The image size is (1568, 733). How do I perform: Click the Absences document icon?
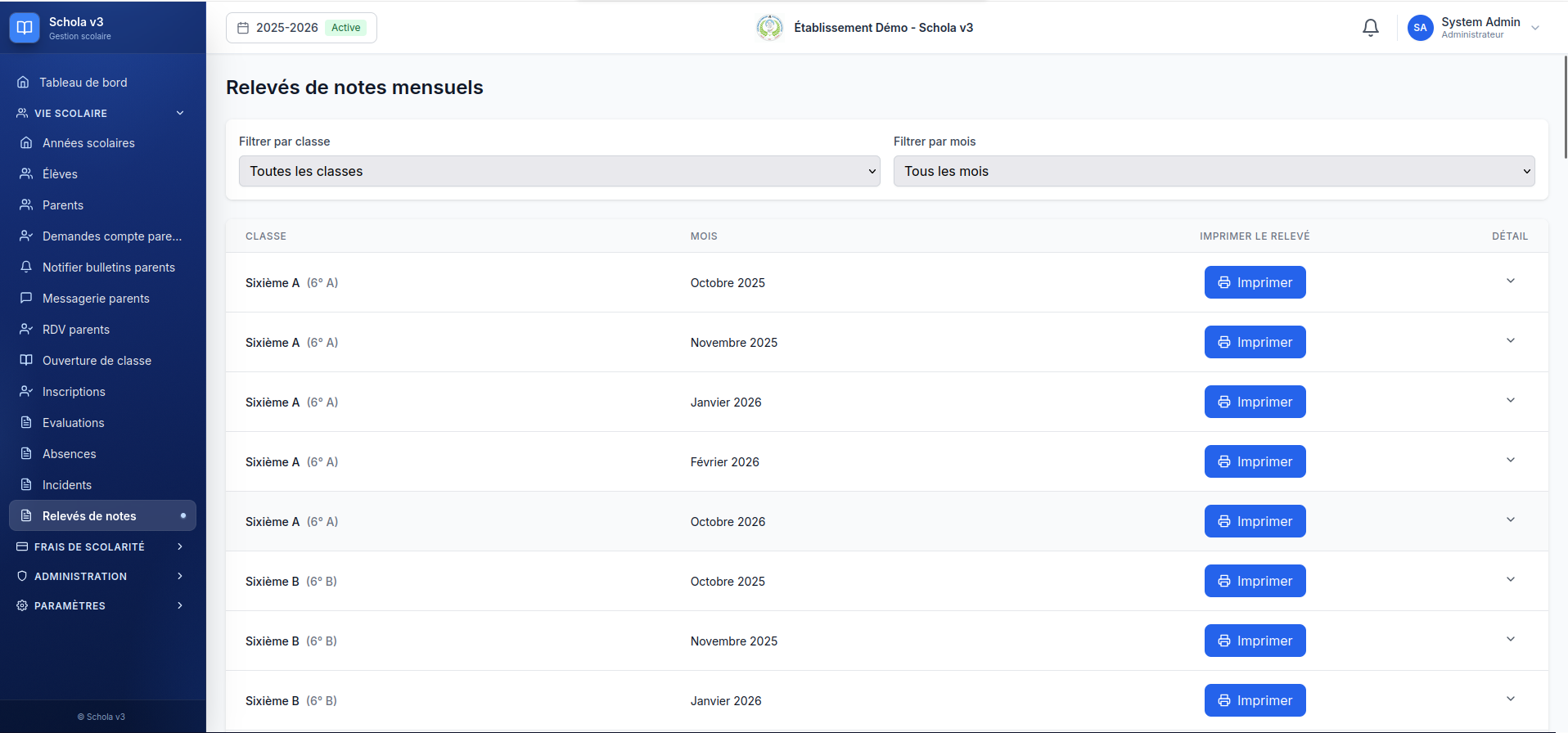point(26,453)
